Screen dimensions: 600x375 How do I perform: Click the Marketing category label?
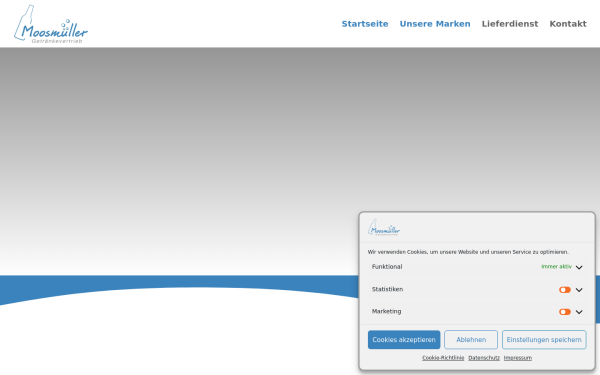click(x=386, y=311)
